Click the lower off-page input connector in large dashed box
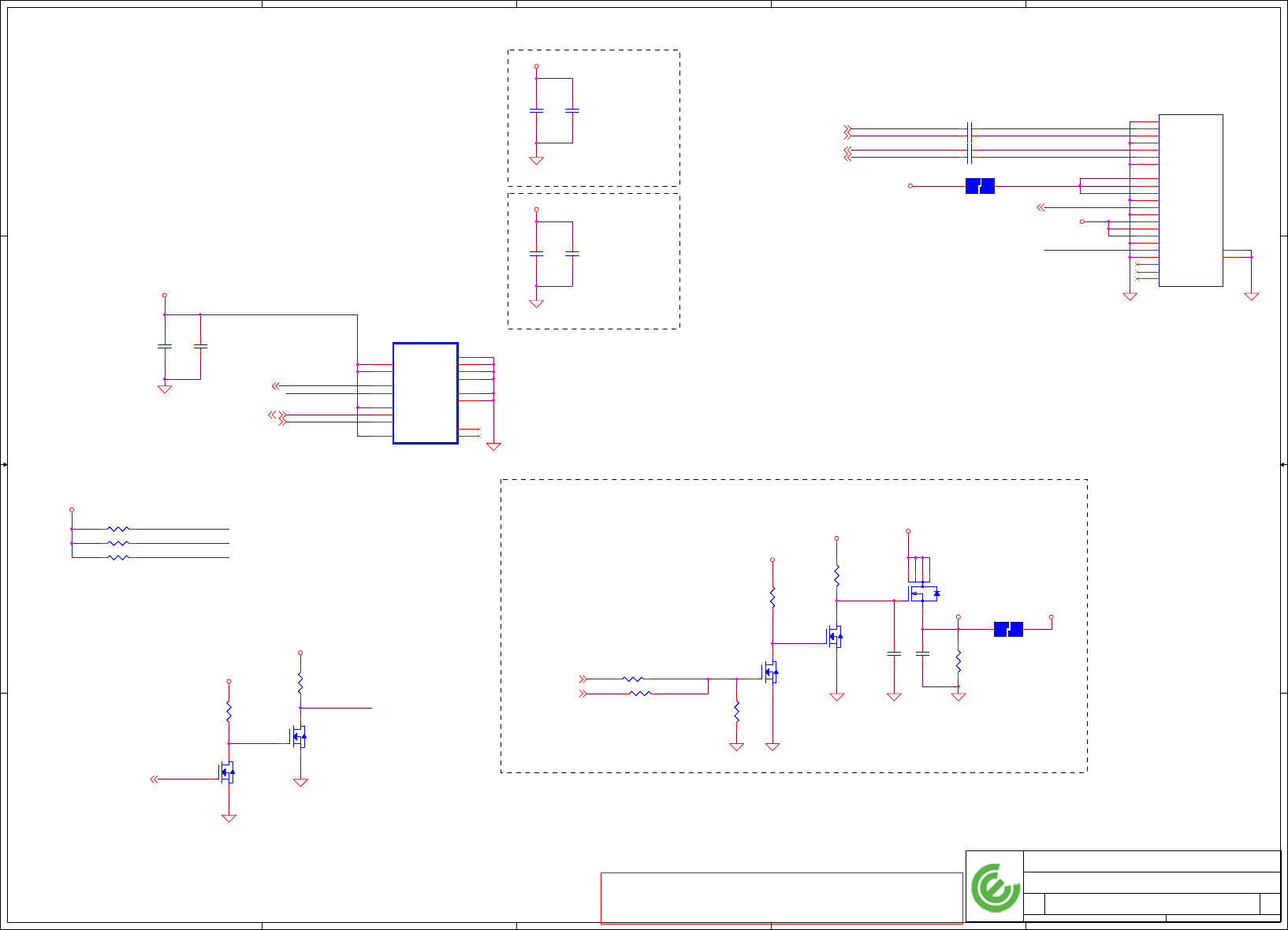This screenshot has height=930, width=1288. click(583, 694)
